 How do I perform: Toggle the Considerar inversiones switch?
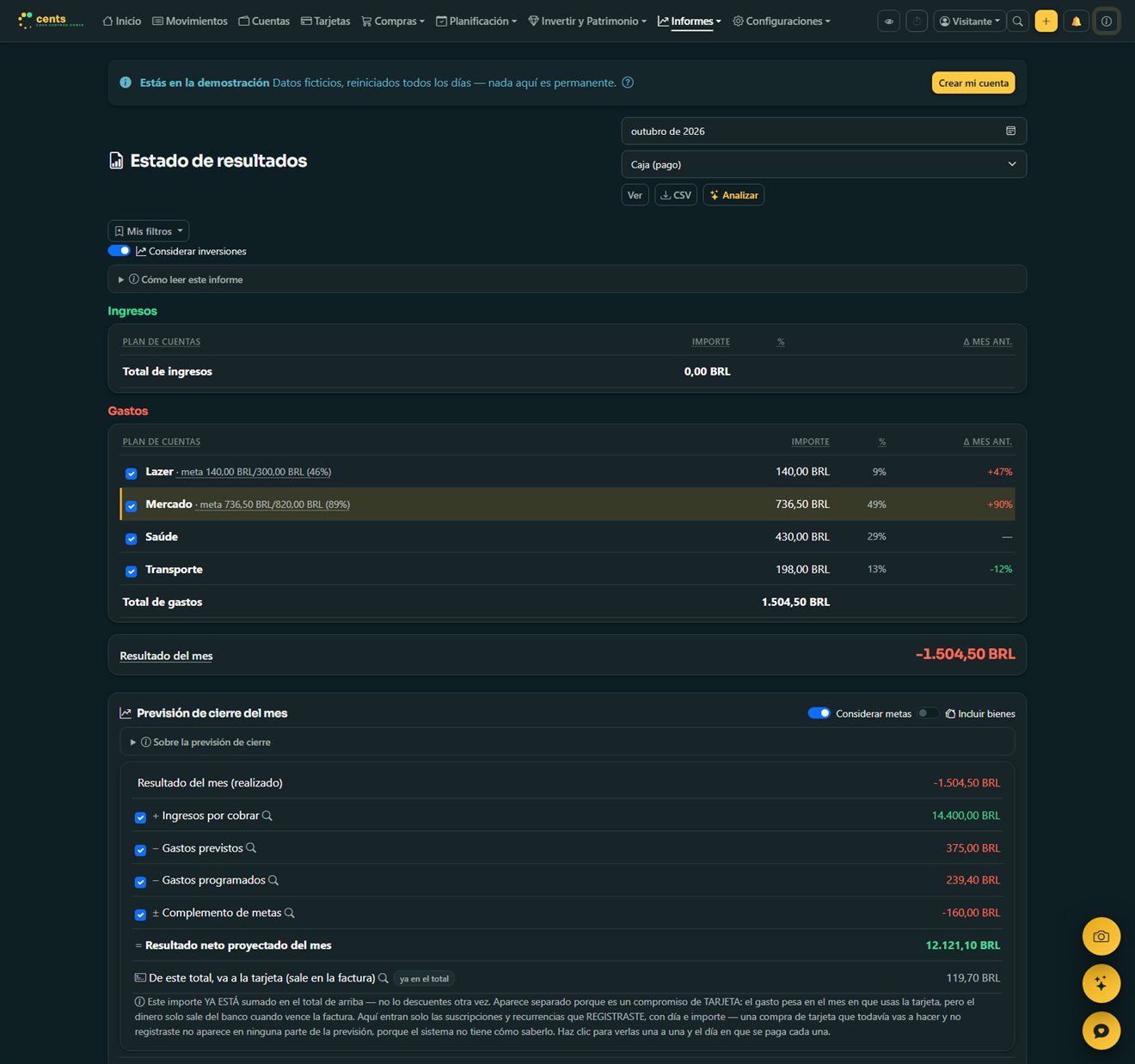click(x=120, y=251)
